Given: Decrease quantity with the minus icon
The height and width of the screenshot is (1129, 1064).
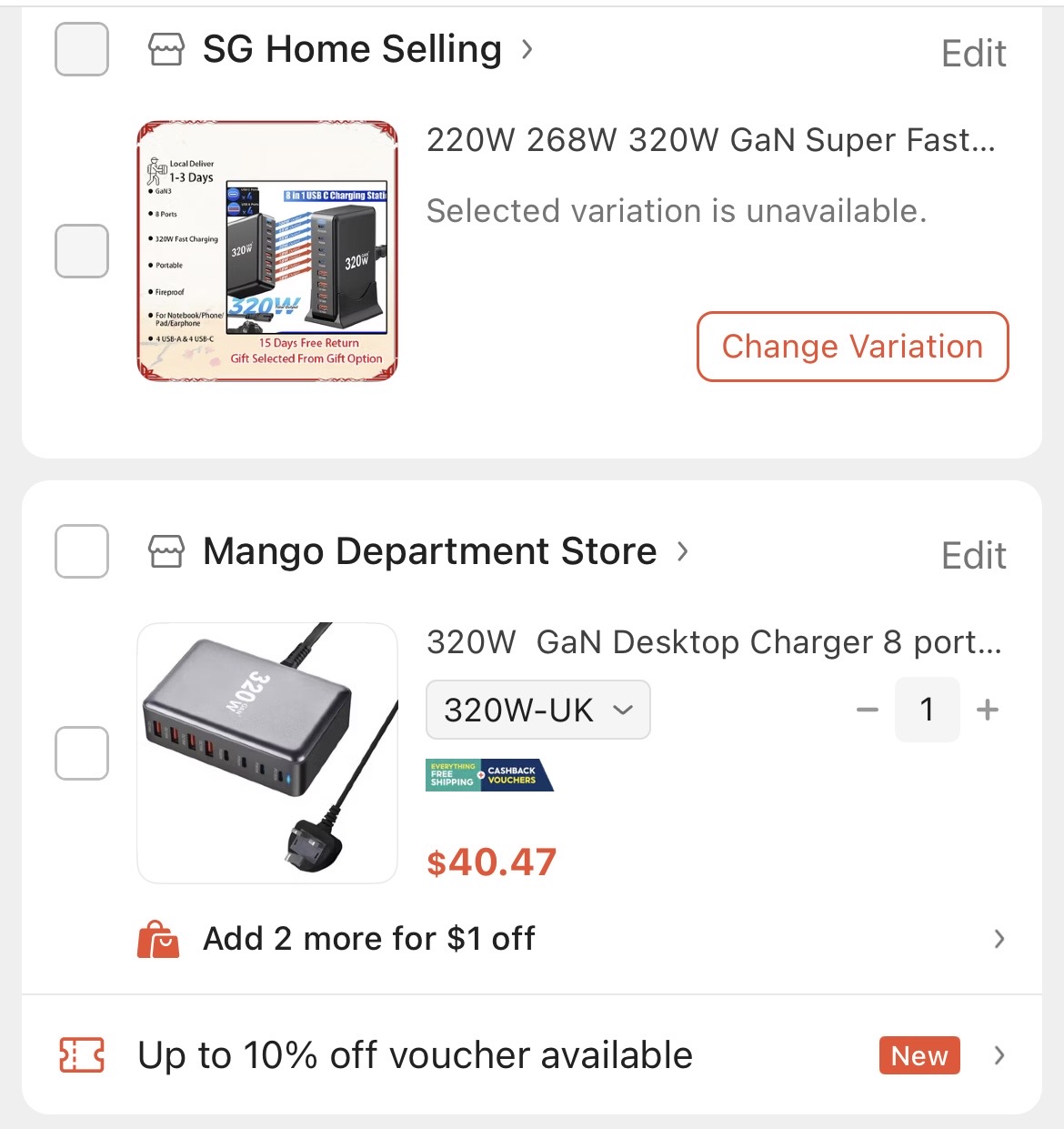Looking at the screenshot, I should [x=868, y=710].
